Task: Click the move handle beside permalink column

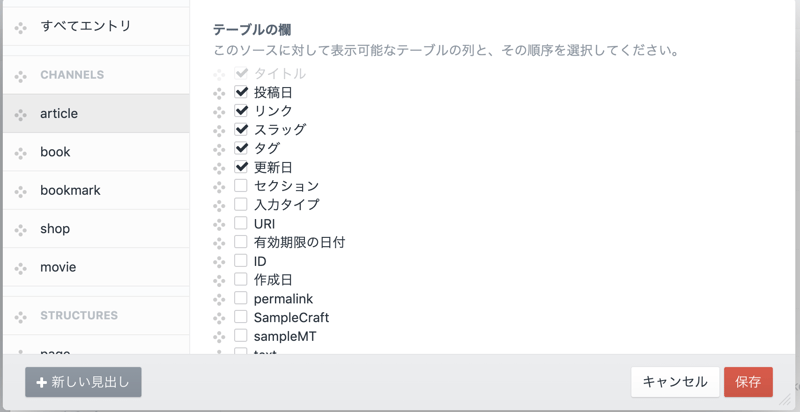Action: coord(220,300)
